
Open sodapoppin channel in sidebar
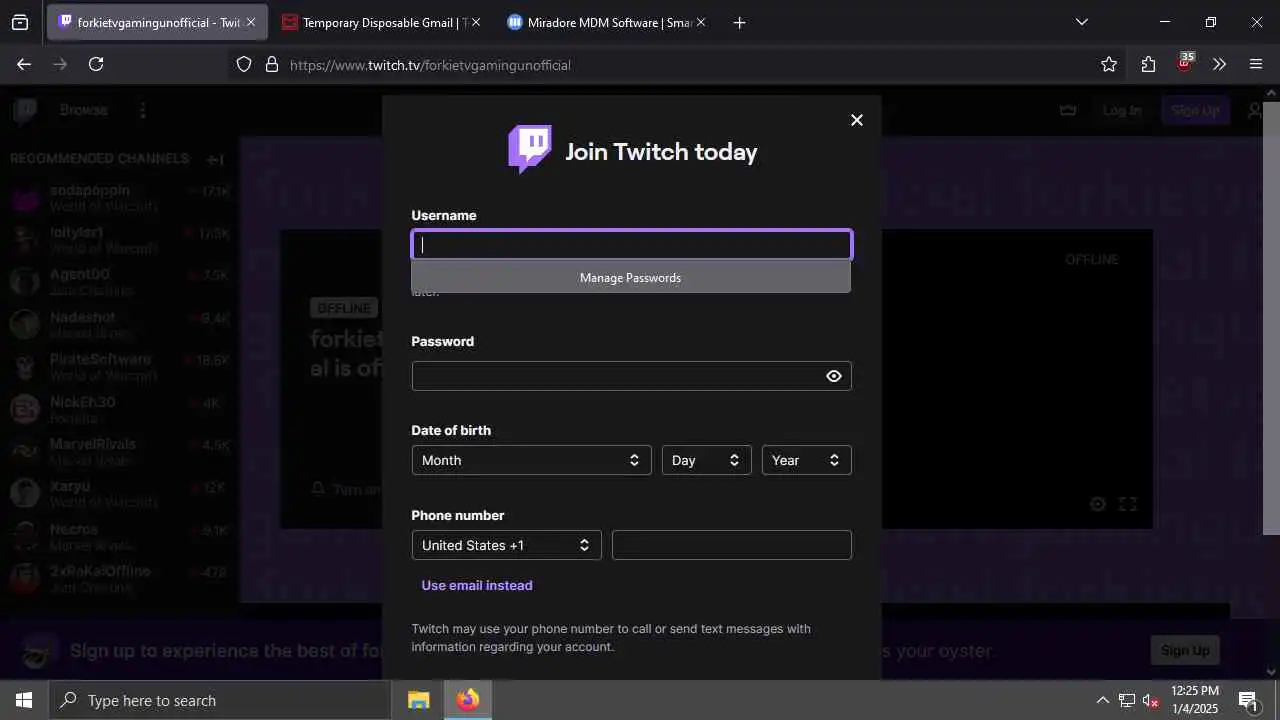pyautogui.click(x=120, y=198)
